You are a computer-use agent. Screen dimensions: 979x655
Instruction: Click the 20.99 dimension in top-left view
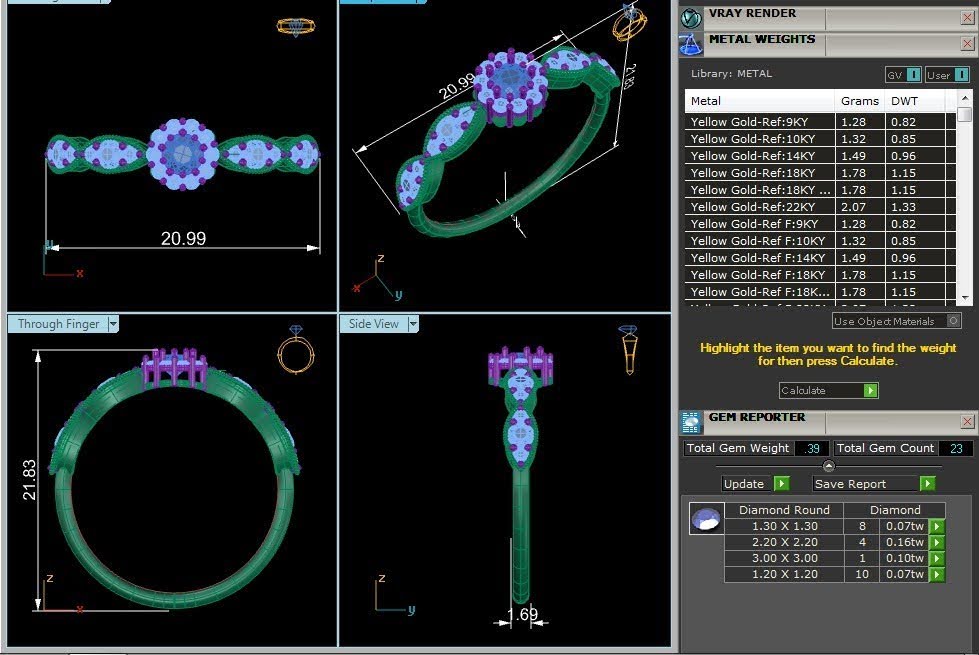(x=183, y=239)
